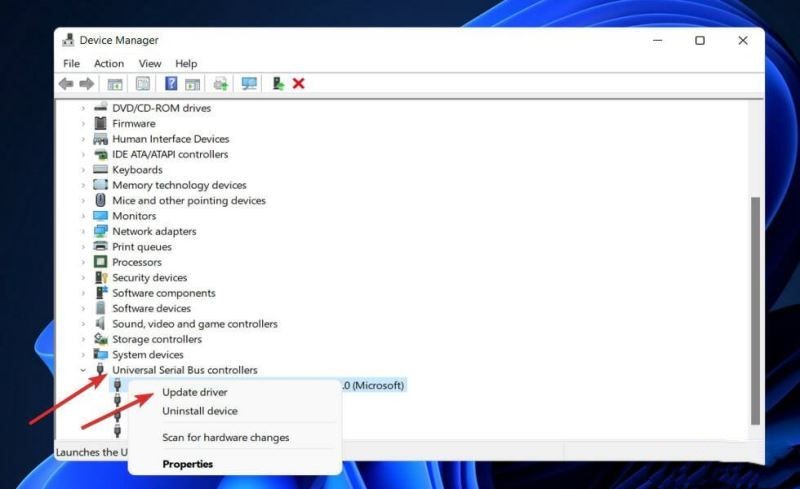Select the Keyboards tree item
The height and width of the screenshot is (489, 800).
click(137, 170)
